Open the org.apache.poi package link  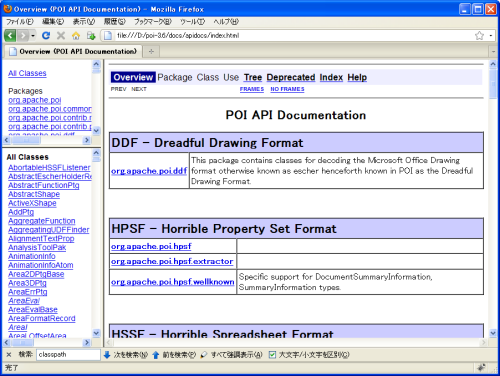pos(35,100)
